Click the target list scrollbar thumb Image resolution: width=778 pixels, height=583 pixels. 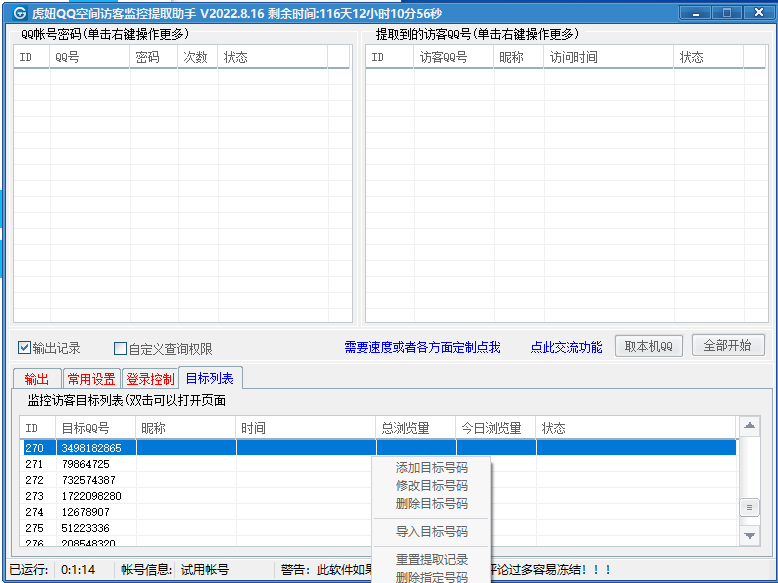pyautogui.click(x=750, y=507)
